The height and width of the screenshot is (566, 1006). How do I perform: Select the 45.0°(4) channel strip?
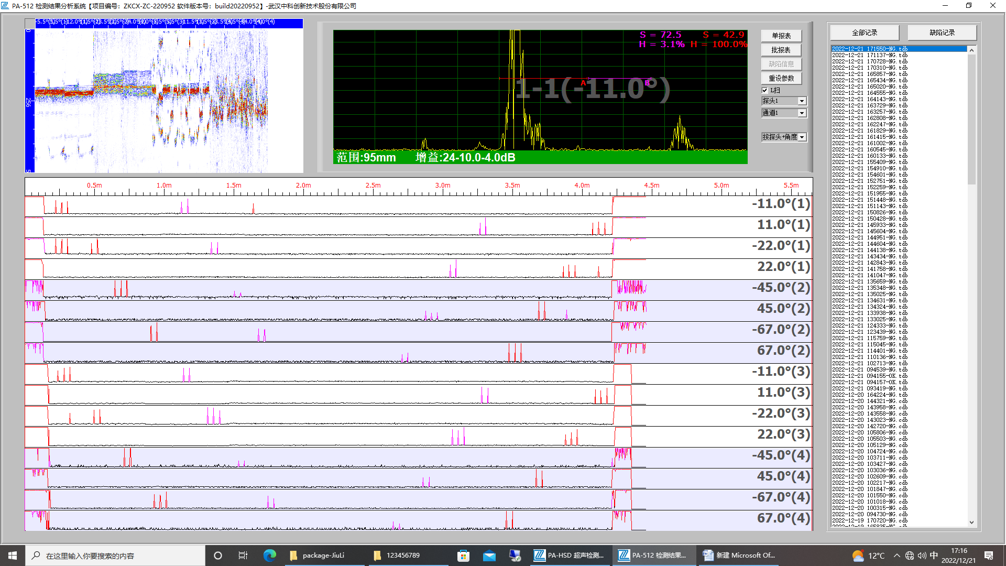tap(418, 478)
